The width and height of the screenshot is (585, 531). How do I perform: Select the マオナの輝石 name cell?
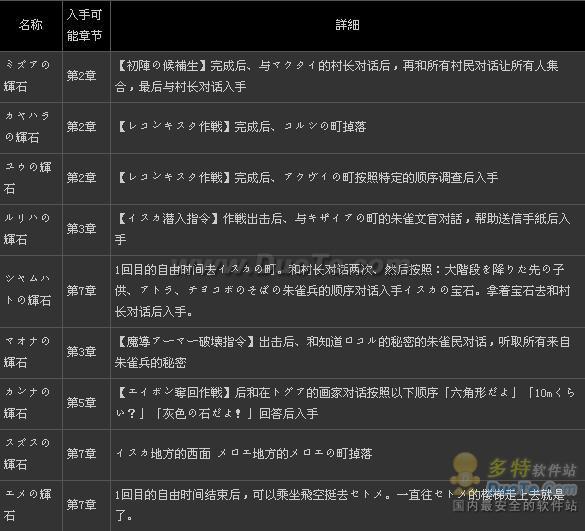click(31, 353)
